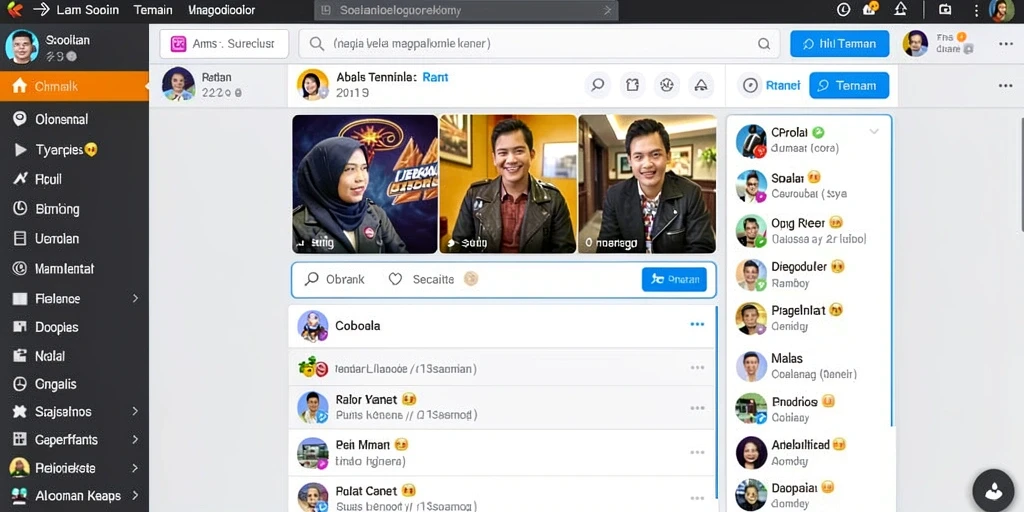1024x512 pixels.
Task: Open the Temain top menu
Action: coord(153,10)
